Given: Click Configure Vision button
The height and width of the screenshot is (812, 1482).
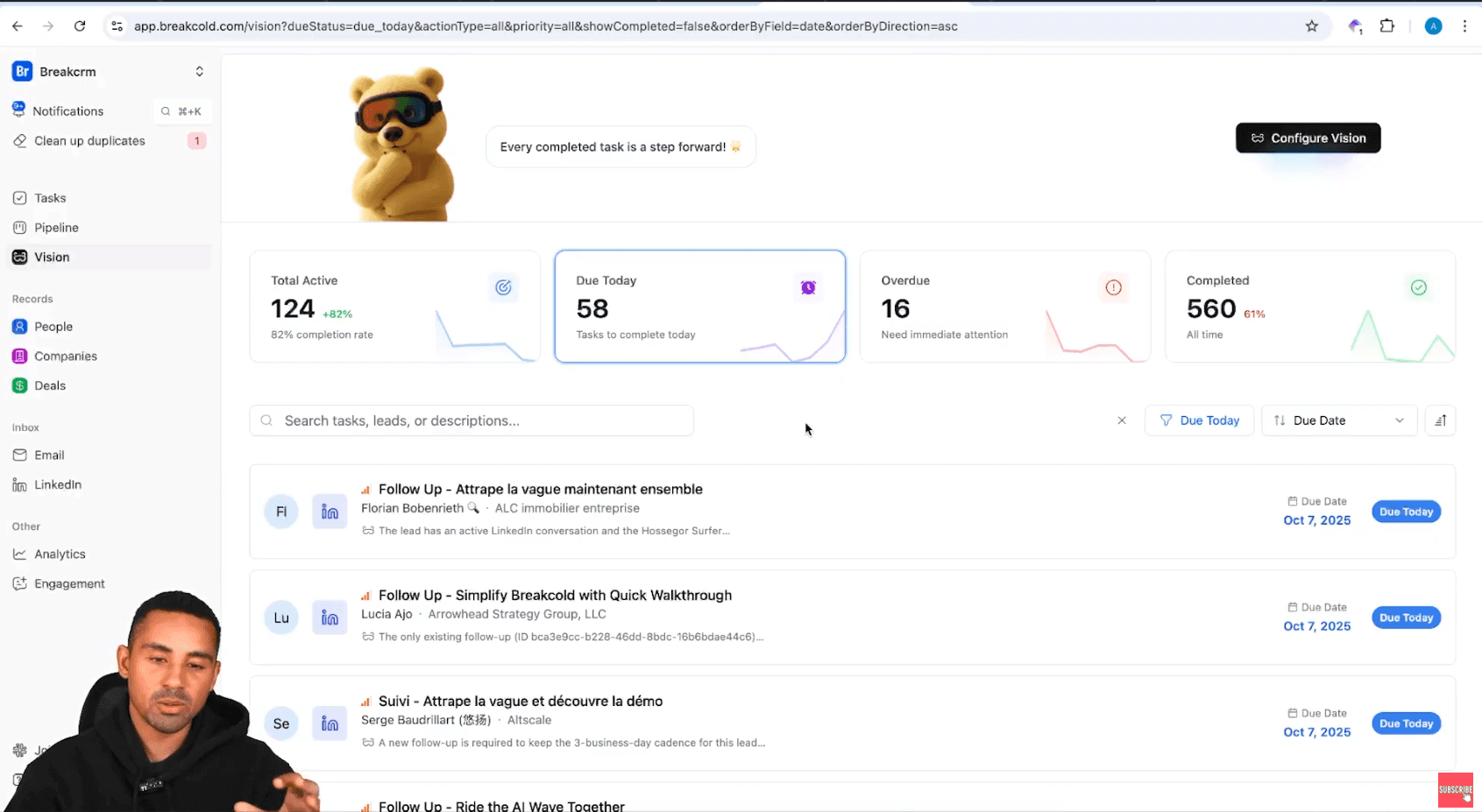Looking at the screenshot, I should click(x=1308, y=138).
